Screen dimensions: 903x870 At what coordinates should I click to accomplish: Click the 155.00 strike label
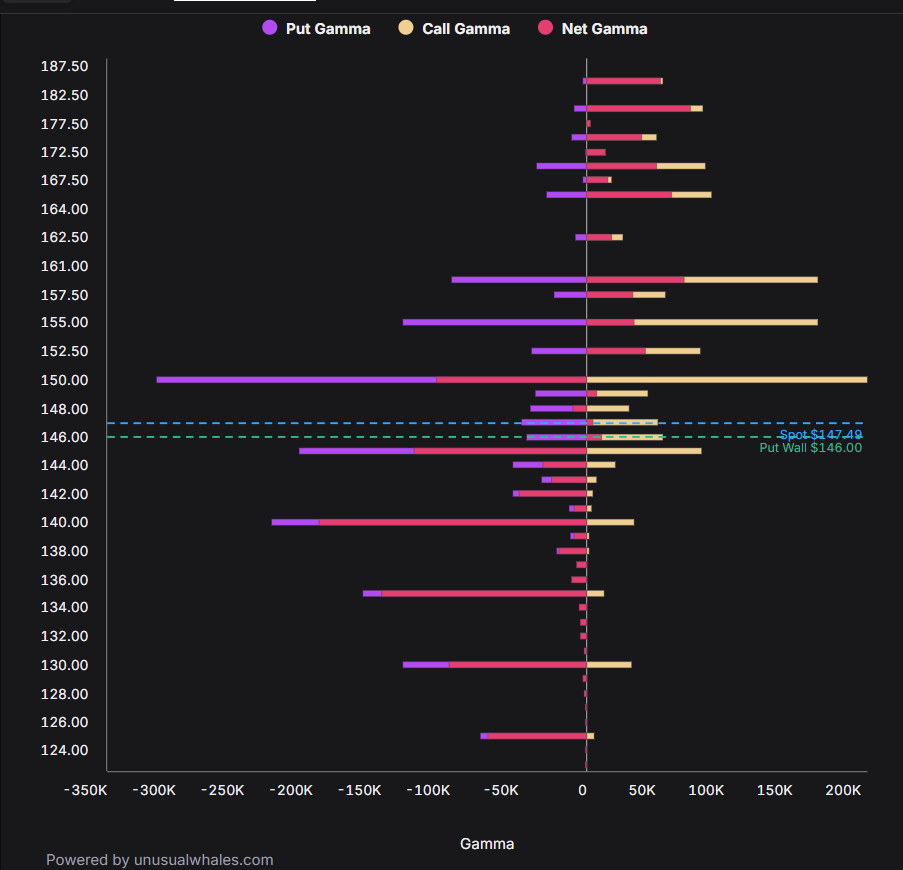[64, 322]
